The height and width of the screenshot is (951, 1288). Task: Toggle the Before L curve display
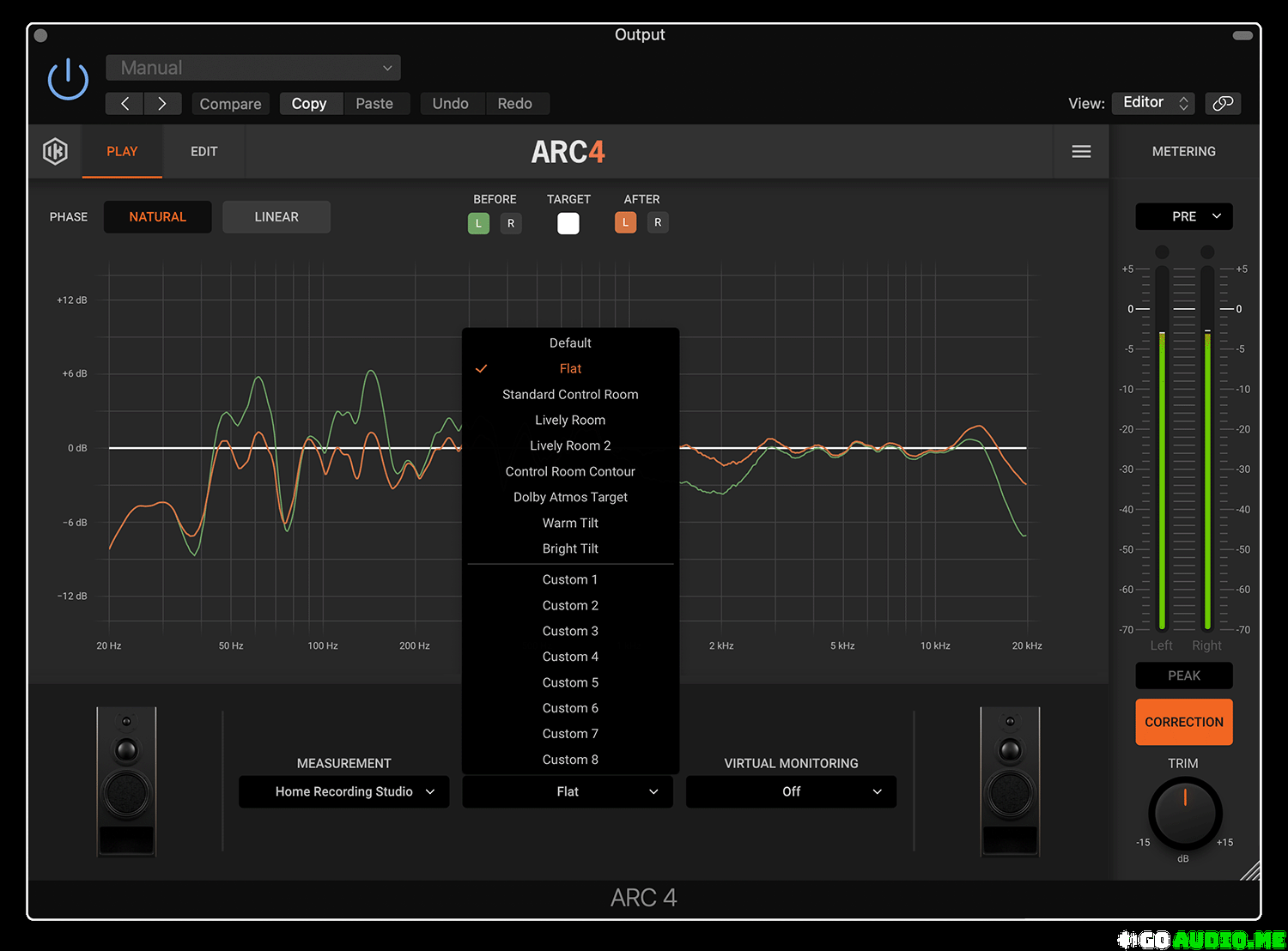(x=478, y=223)
